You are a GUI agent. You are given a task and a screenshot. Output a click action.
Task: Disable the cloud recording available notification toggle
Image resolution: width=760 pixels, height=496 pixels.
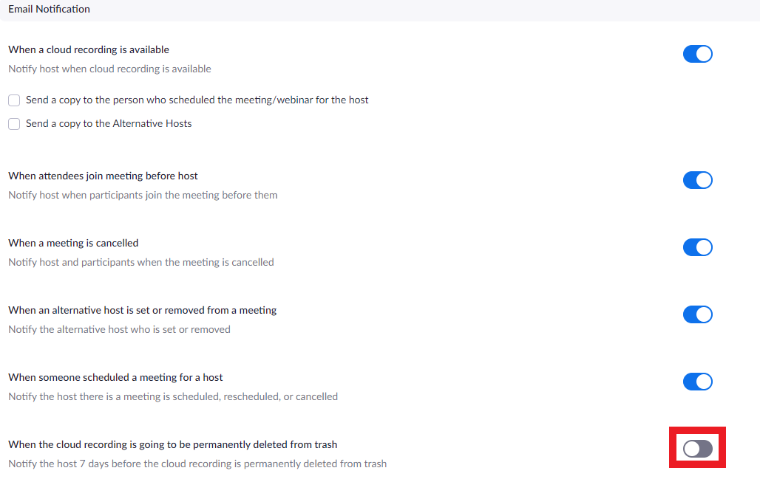pos(697,54)
